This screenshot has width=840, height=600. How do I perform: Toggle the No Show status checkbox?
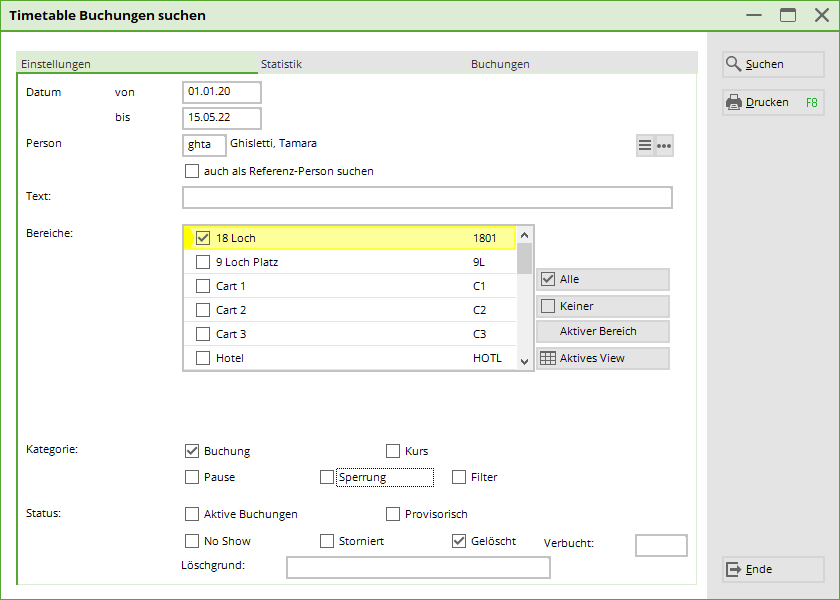pos(192,541)
